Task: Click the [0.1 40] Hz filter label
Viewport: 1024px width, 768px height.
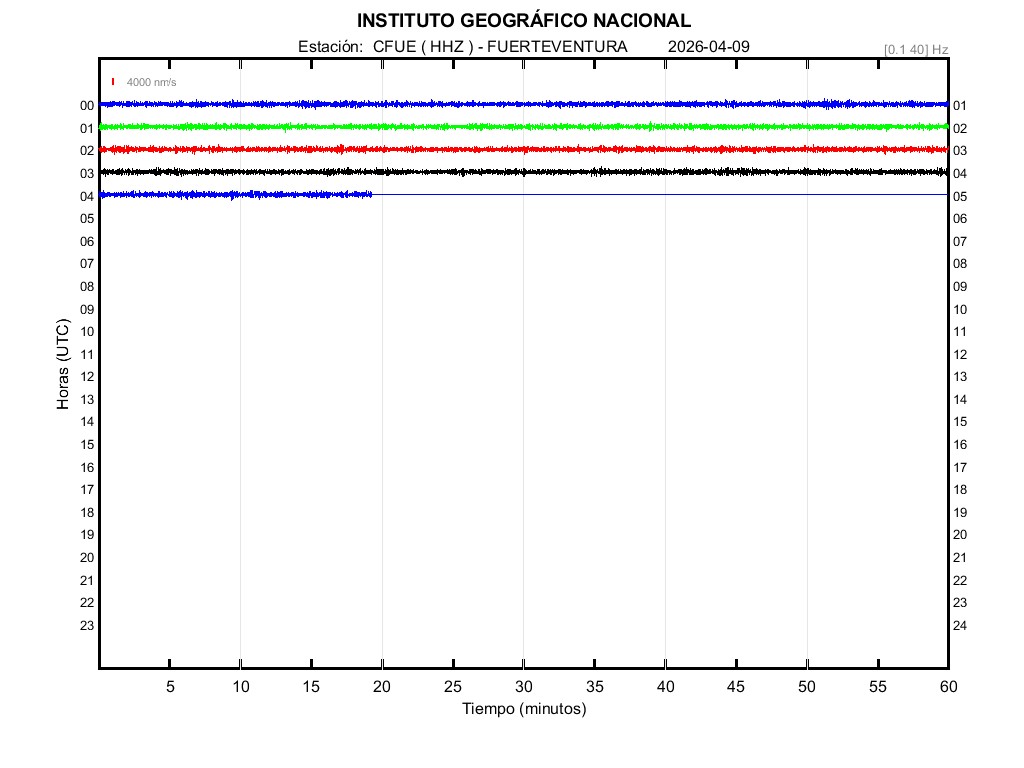Action: coord(916,49)
